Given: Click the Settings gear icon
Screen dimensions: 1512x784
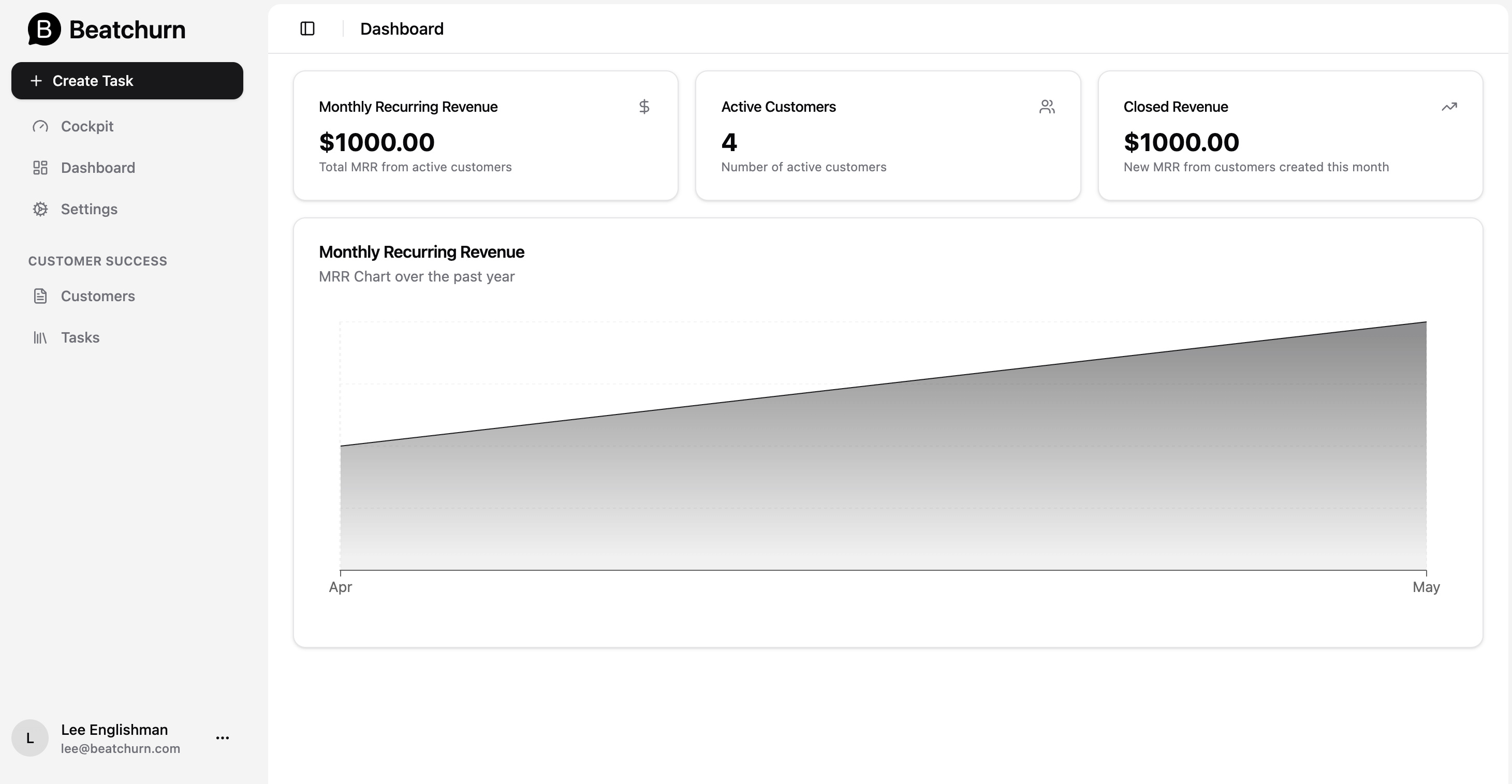Looking at the screenshot, I should tap(40, 209).
